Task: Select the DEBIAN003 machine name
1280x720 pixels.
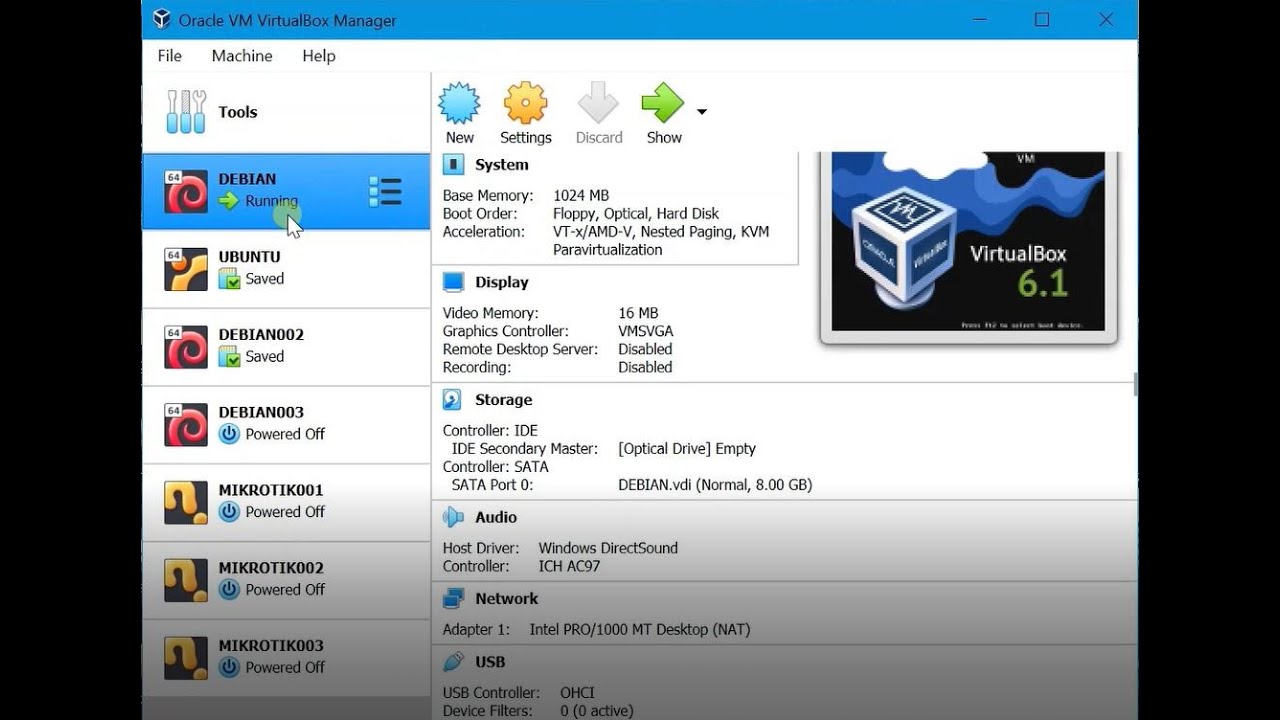Action: click(261, 412)
